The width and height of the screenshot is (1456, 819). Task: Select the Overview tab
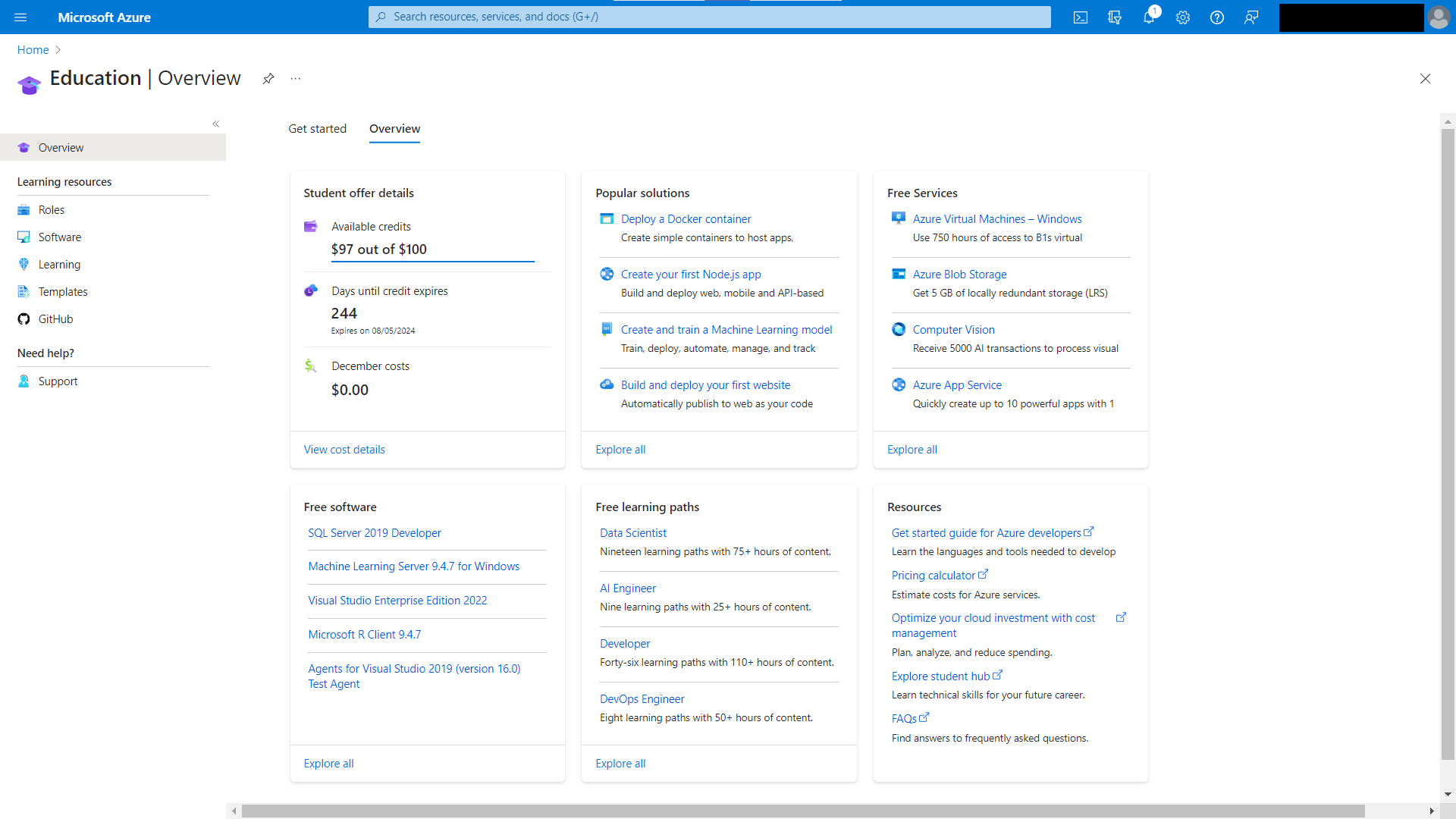[x=394, y=129]
